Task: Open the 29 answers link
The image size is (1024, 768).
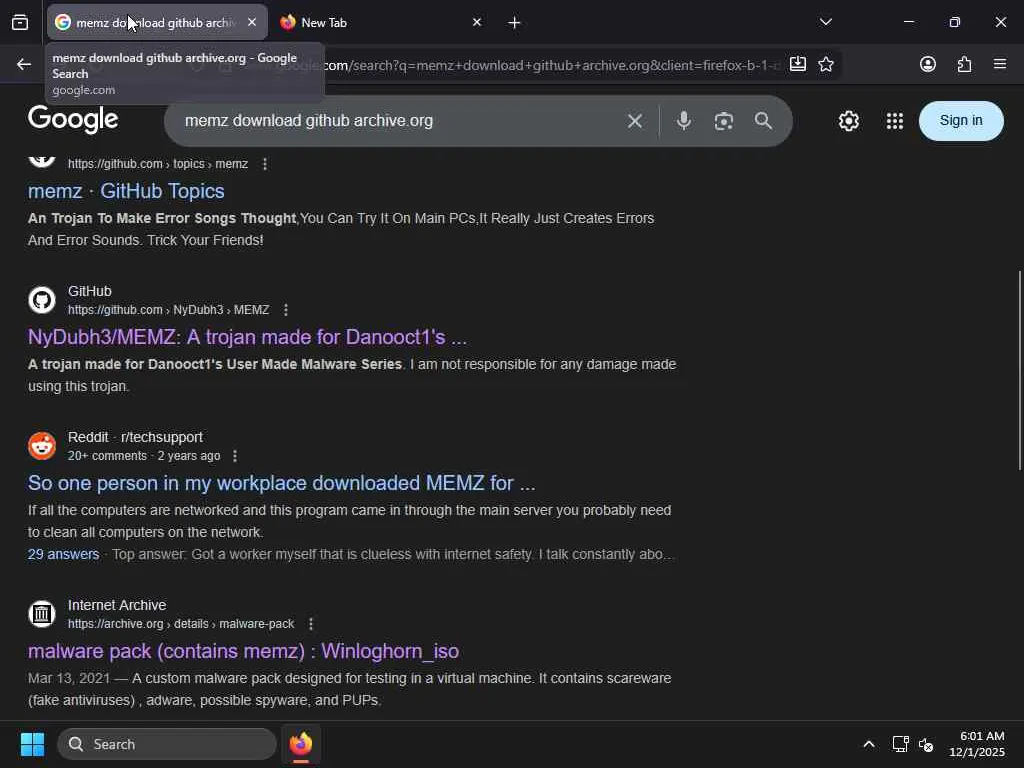Action: click(63, 554)
